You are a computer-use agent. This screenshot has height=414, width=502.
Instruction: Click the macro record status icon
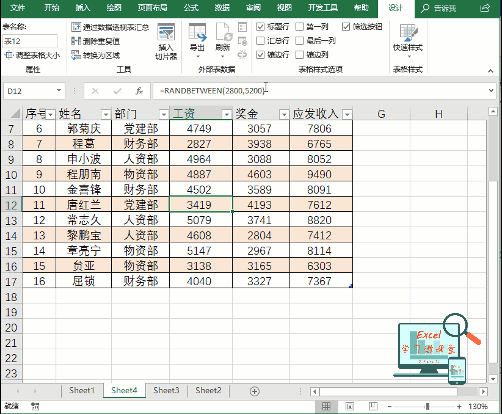(x=35, y=406)
